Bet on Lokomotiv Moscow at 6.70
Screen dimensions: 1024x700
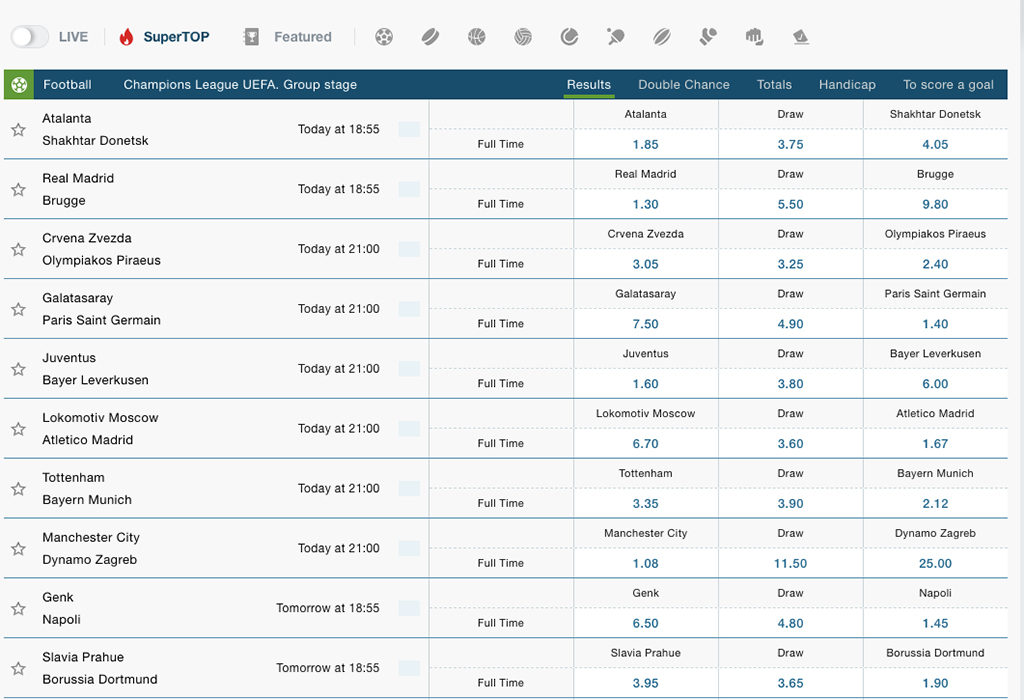click(x=645, y=444)
